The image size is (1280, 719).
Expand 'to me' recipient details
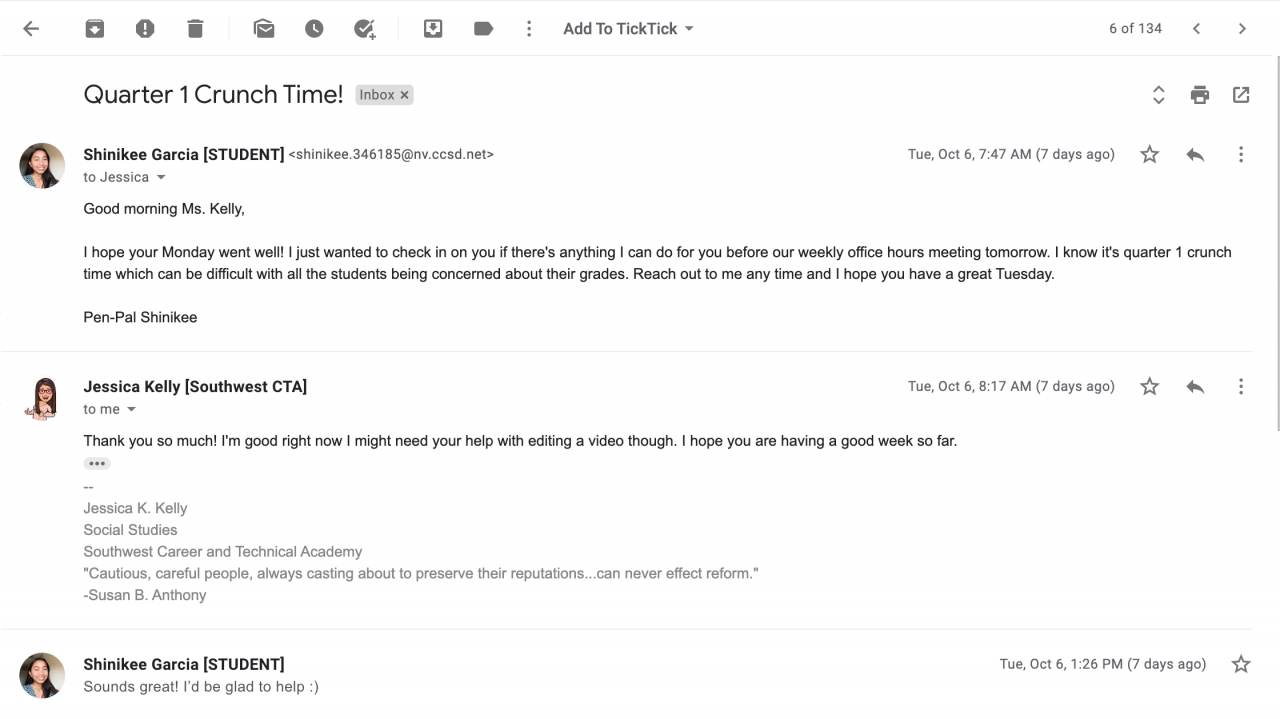[x=131, y=410]
